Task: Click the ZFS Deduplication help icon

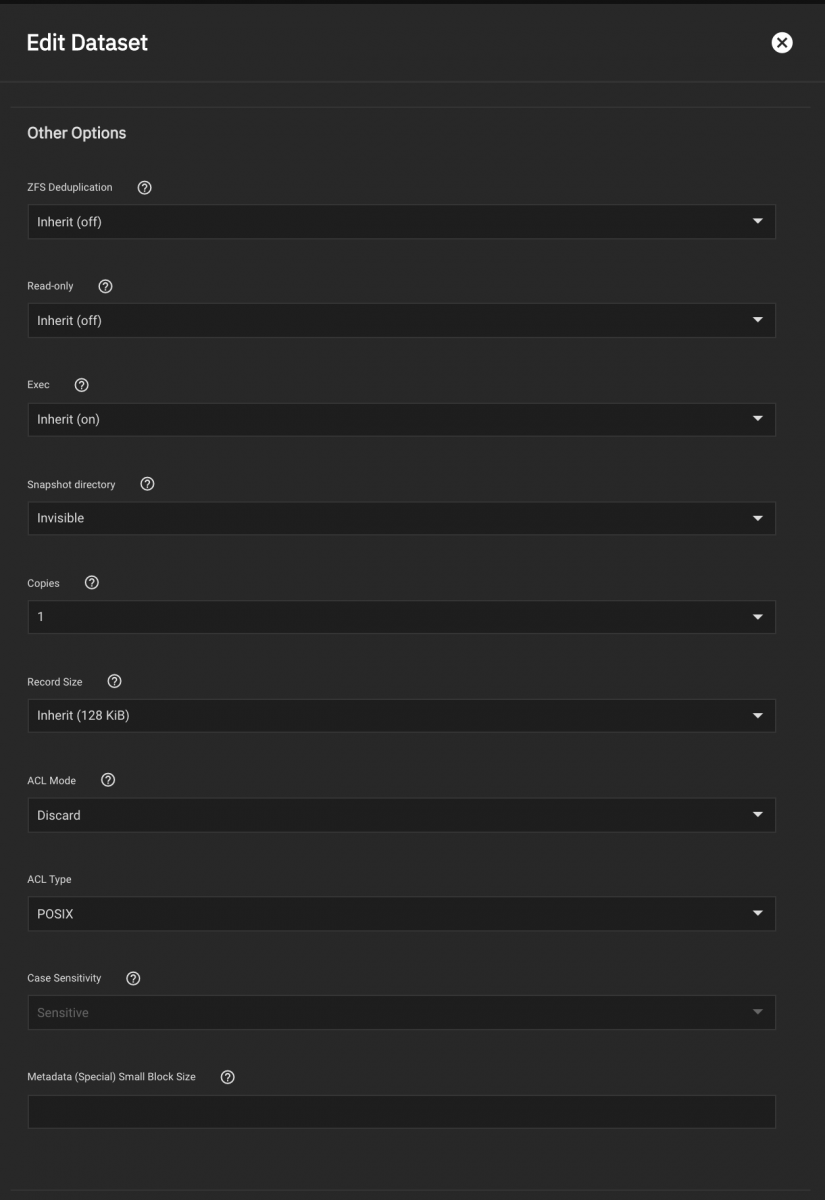Action: click(x=144, y=187)
